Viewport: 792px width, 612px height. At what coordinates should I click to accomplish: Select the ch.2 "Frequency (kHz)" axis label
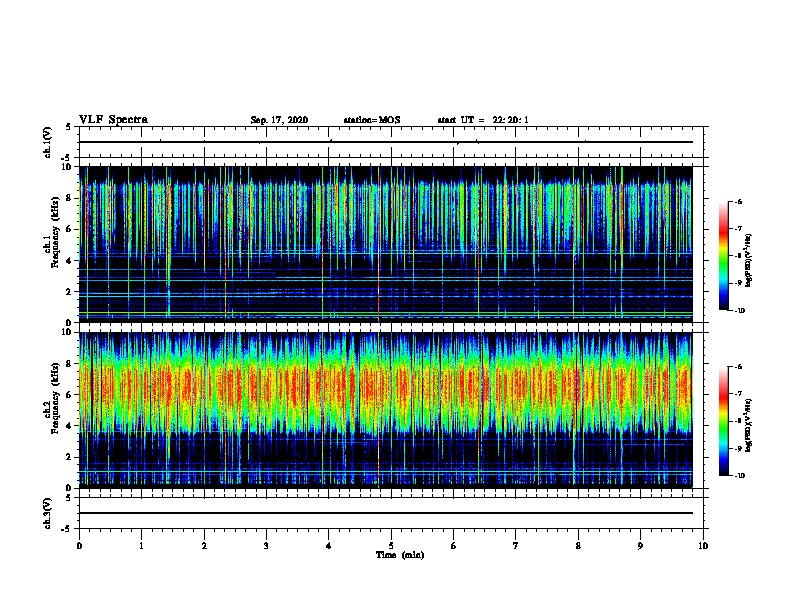pos(55,398)
